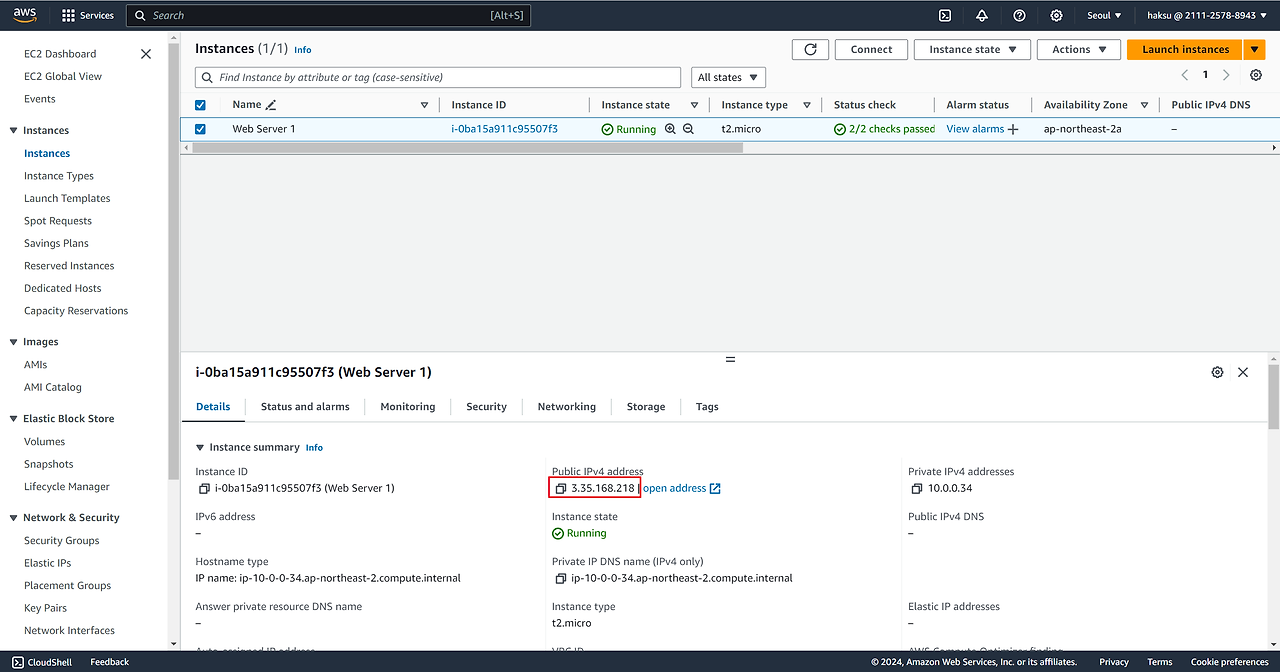This screenshot has width=1280, height=672.
Task: Add an alarm with the plus icon
Action: 1013,129
